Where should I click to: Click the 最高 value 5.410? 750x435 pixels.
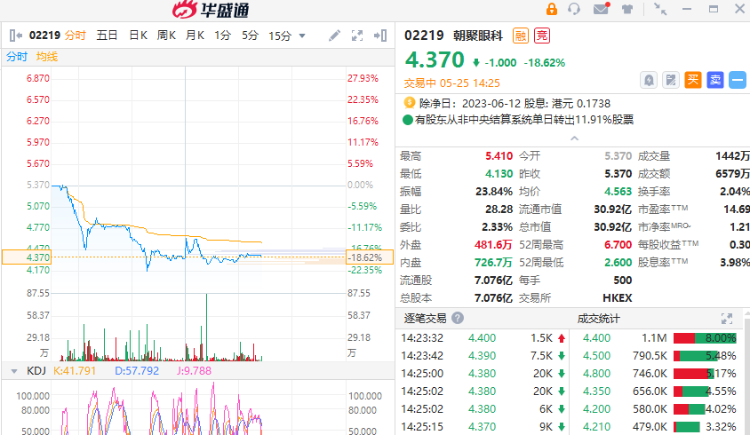click(499, 156)
